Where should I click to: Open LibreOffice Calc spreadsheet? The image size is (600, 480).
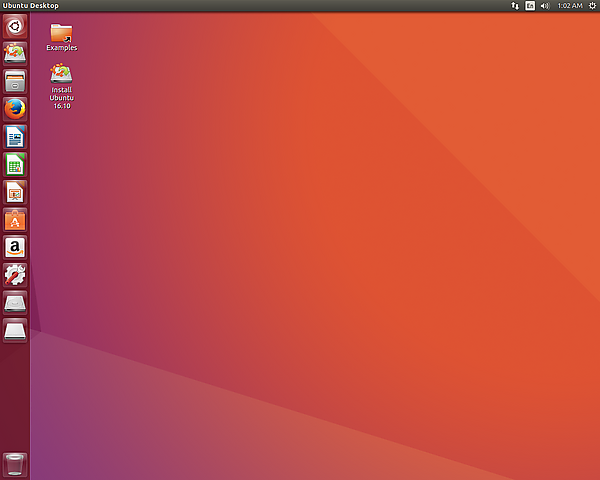[x=15, y=164]
